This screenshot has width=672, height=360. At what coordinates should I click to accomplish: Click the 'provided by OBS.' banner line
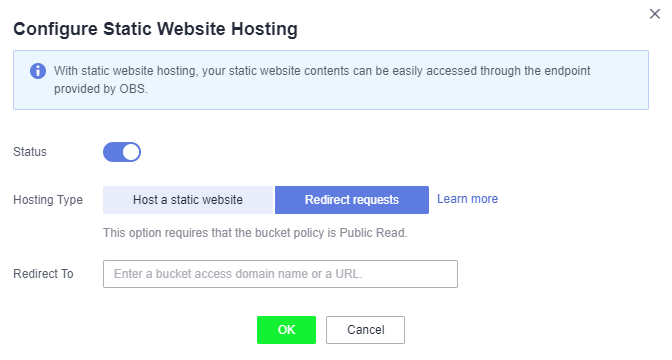click(101, 89)
